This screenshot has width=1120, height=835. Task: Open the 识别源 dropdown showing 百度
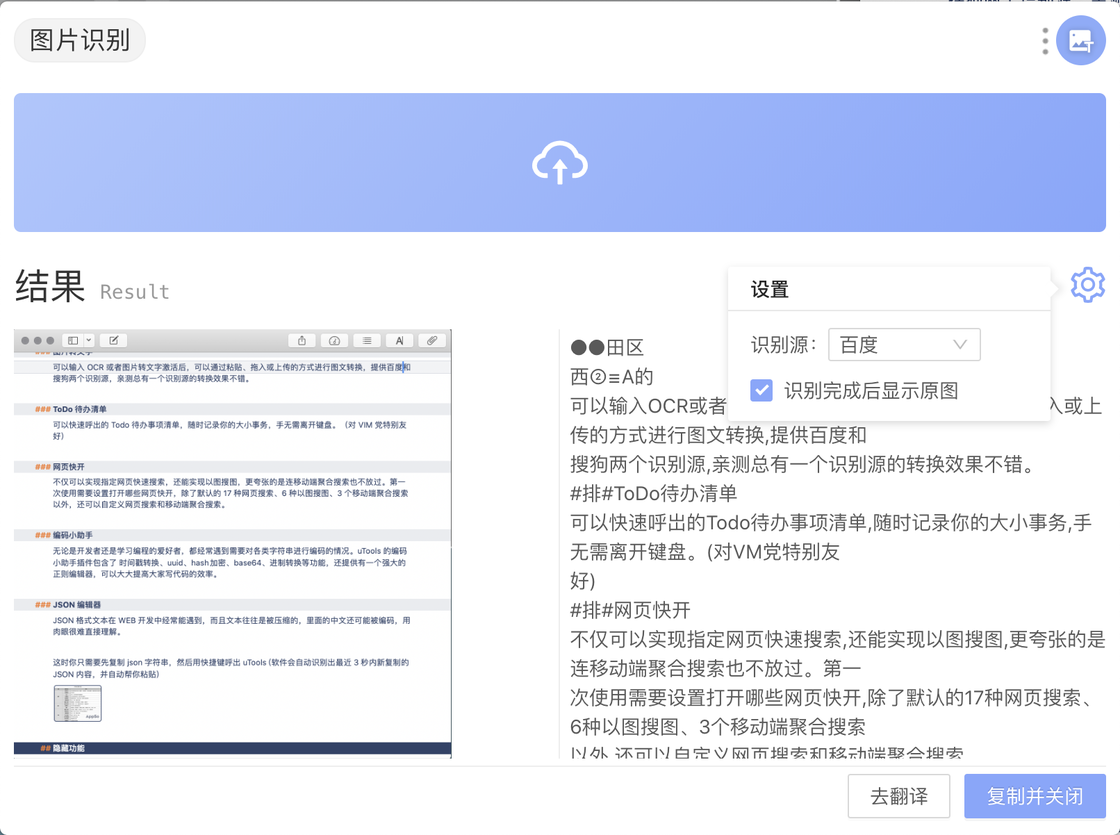coord(904,345)
